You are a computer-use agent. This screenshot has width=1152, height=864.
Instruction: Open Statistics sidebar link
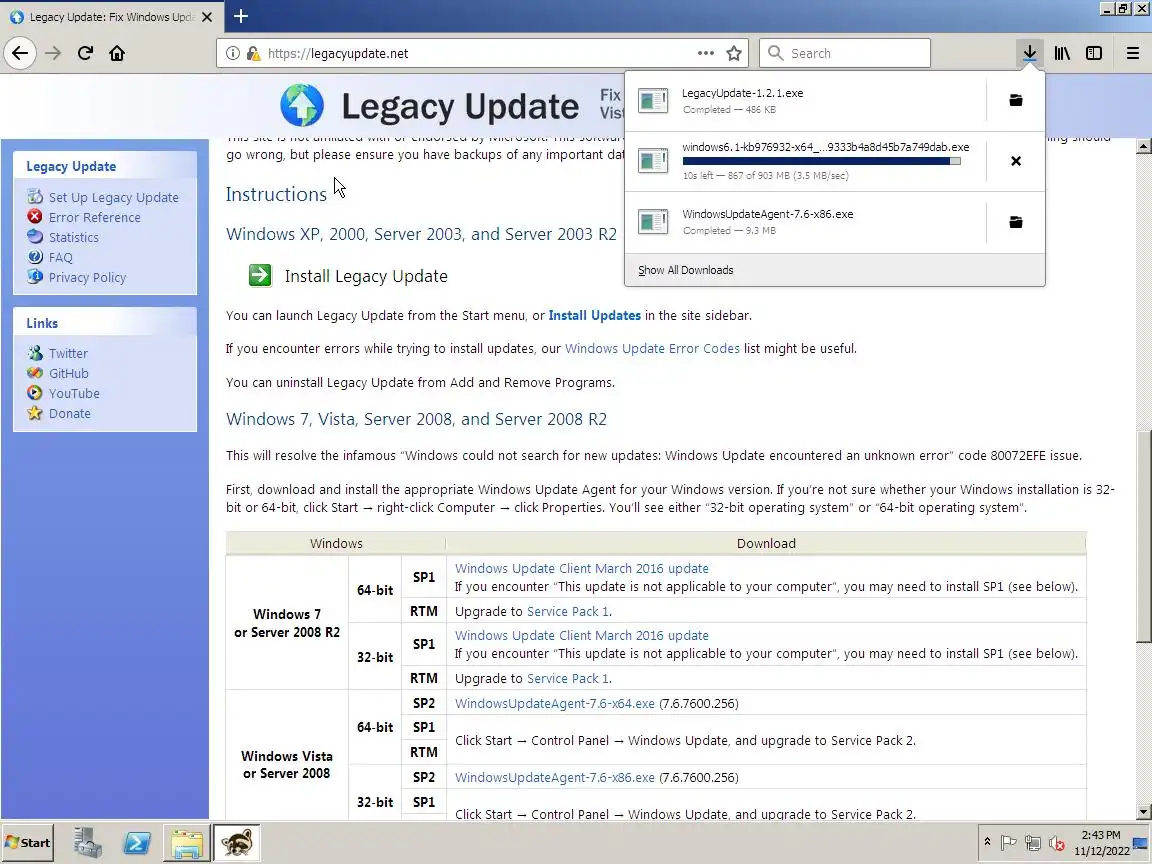pyautogui.click(x=73, y=237)
